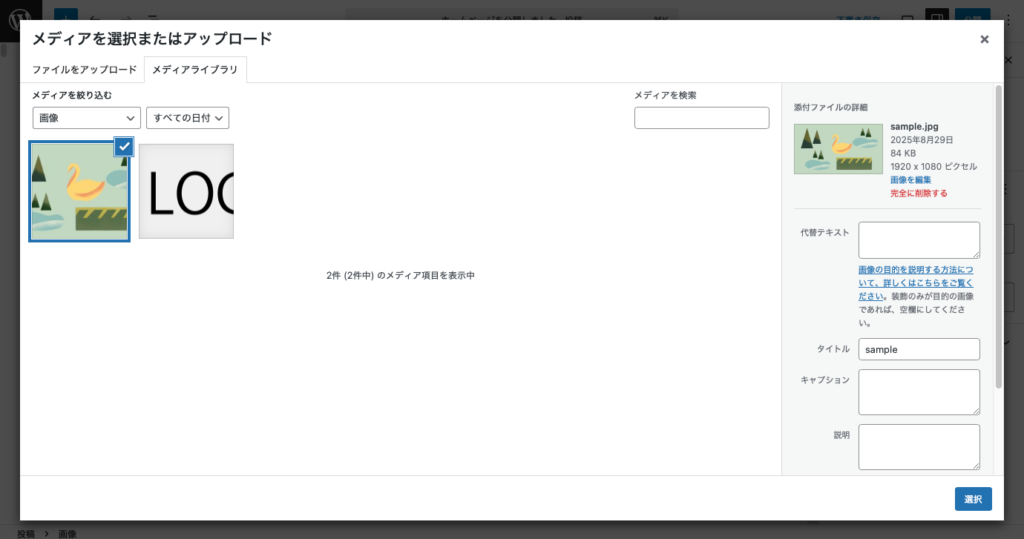Expand the すべての日付 date filter

coord(188,118)
